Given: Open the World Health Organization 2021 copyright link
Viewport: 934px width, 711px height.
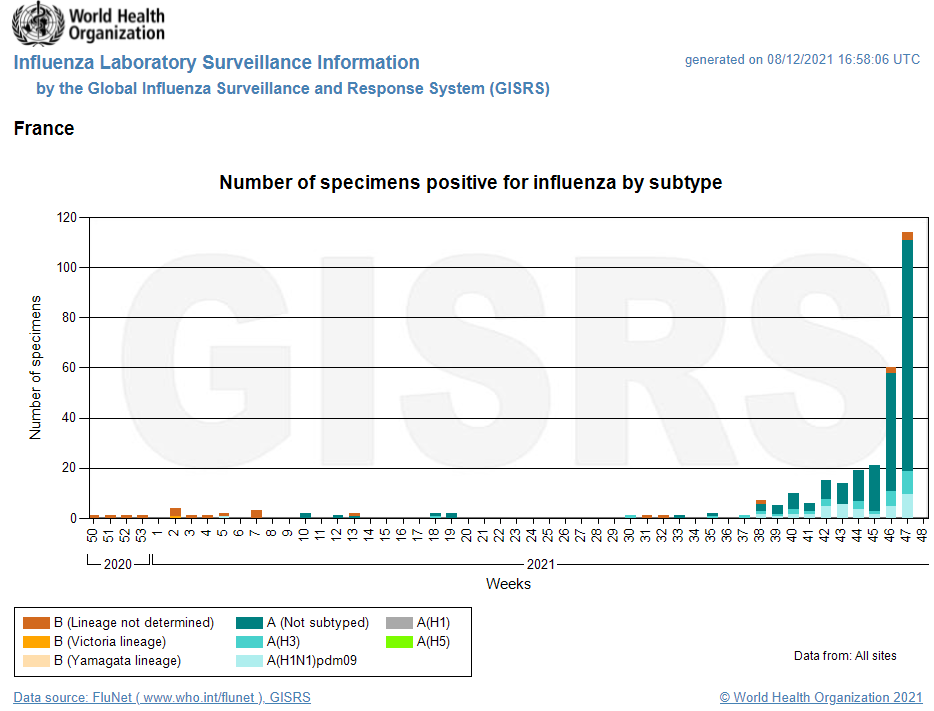Looking at the screenshot, I should (x=821, y=697).
